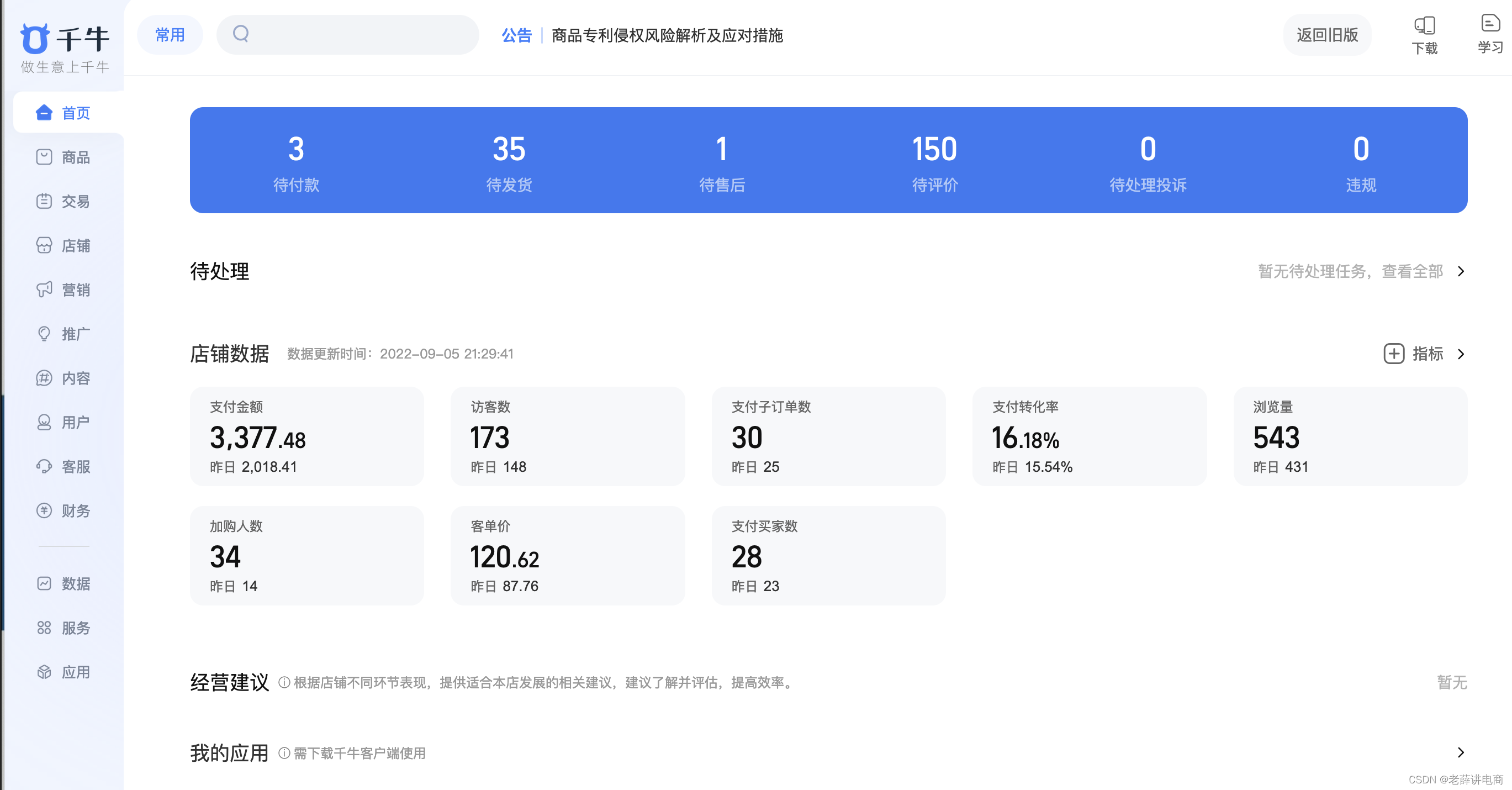Open the 营销 megaphone icon
Image resolution: width=1512 pixels, height=790 pixels.
pyautogui.click(x=44, y=289)
